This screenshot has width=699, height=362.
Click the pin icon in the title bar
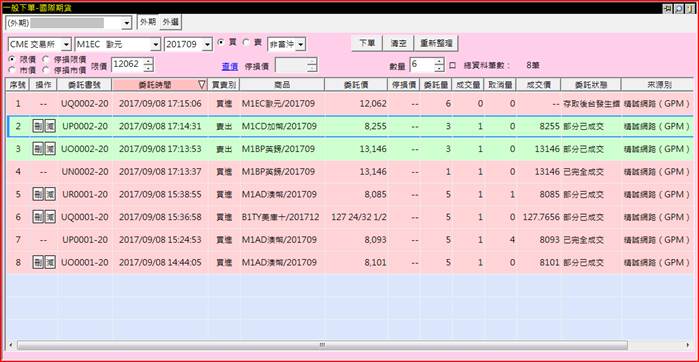click(668, 8)
